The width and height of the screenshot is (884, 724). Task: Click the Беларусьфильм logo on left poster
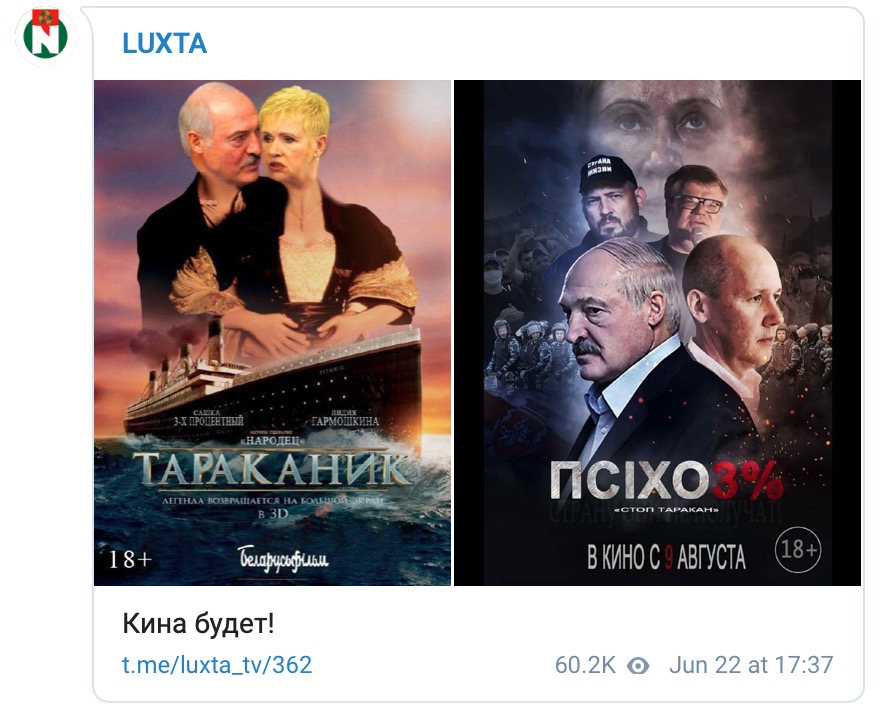point(283,558)
